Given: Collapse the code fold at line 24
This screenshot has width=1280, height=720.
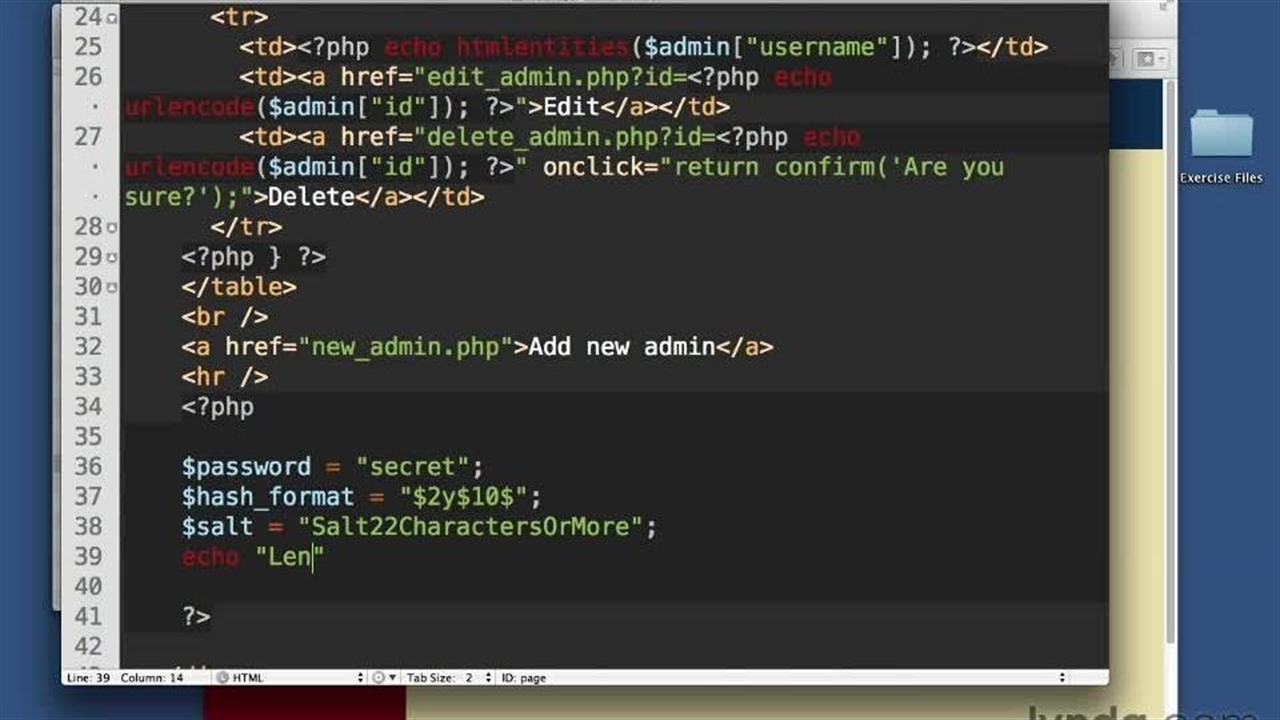Looking at the screenshot, I should click(111, 17).
